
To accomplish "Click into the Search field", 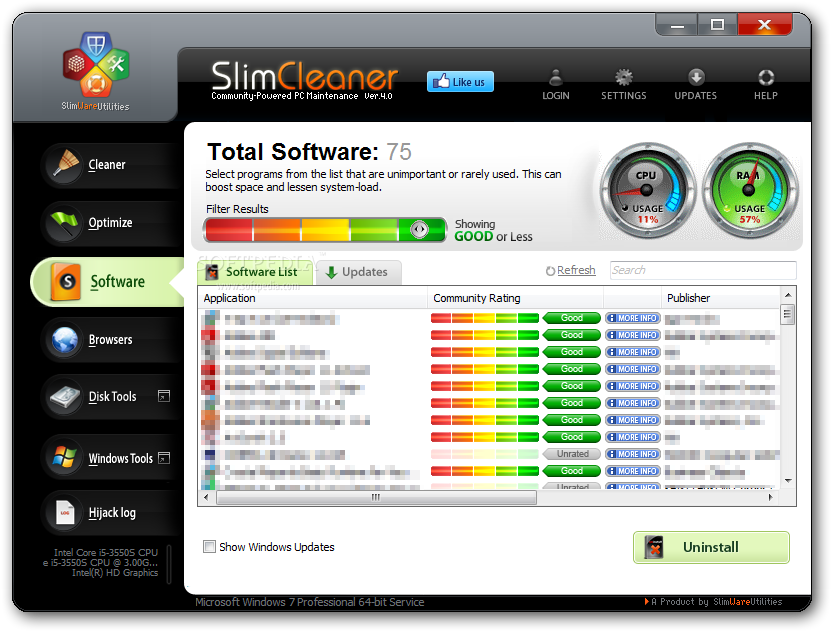I will coord(703,270).
